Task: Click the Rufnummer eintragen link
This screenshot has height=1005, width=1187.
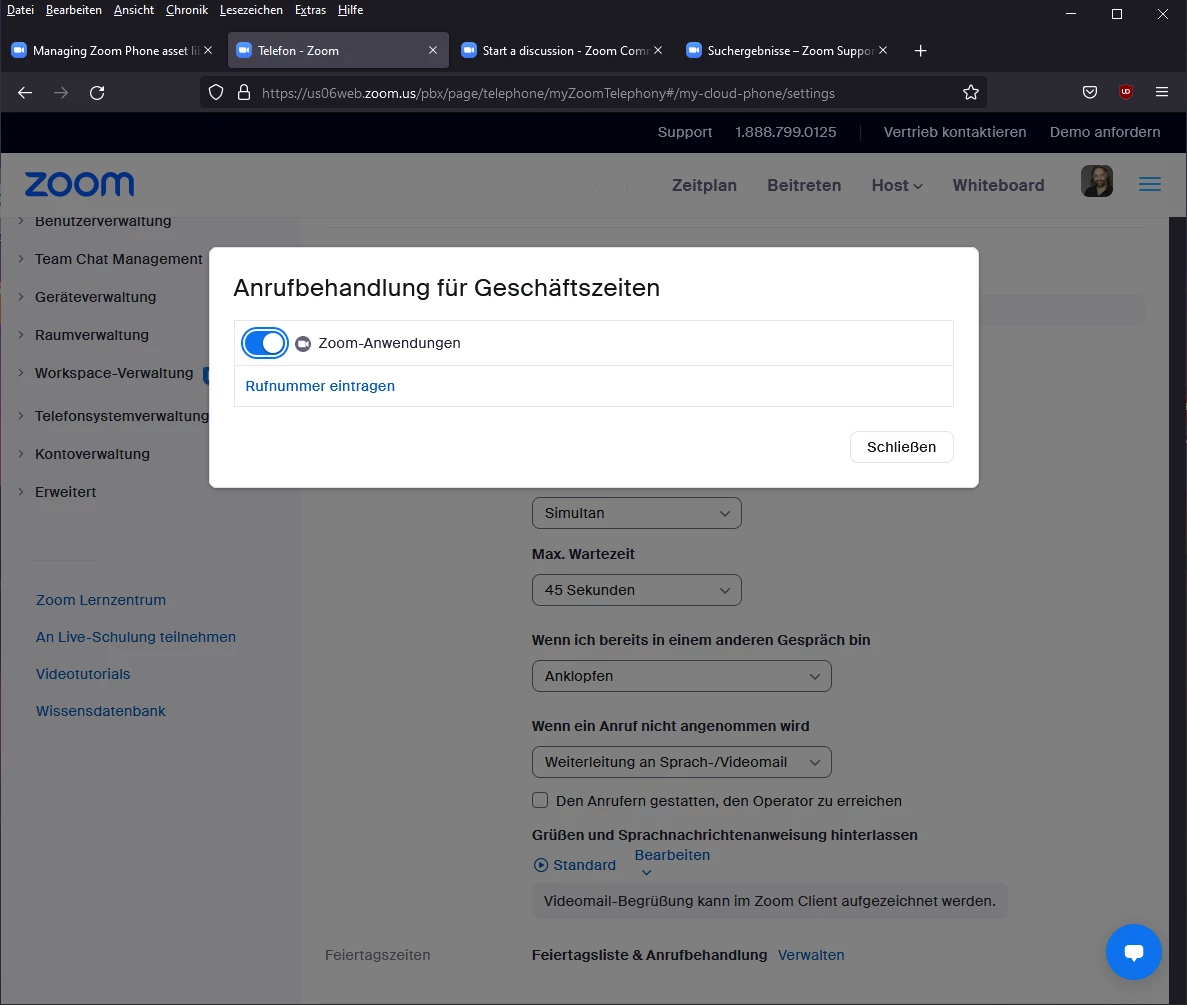Action: (x=319, y=386)
